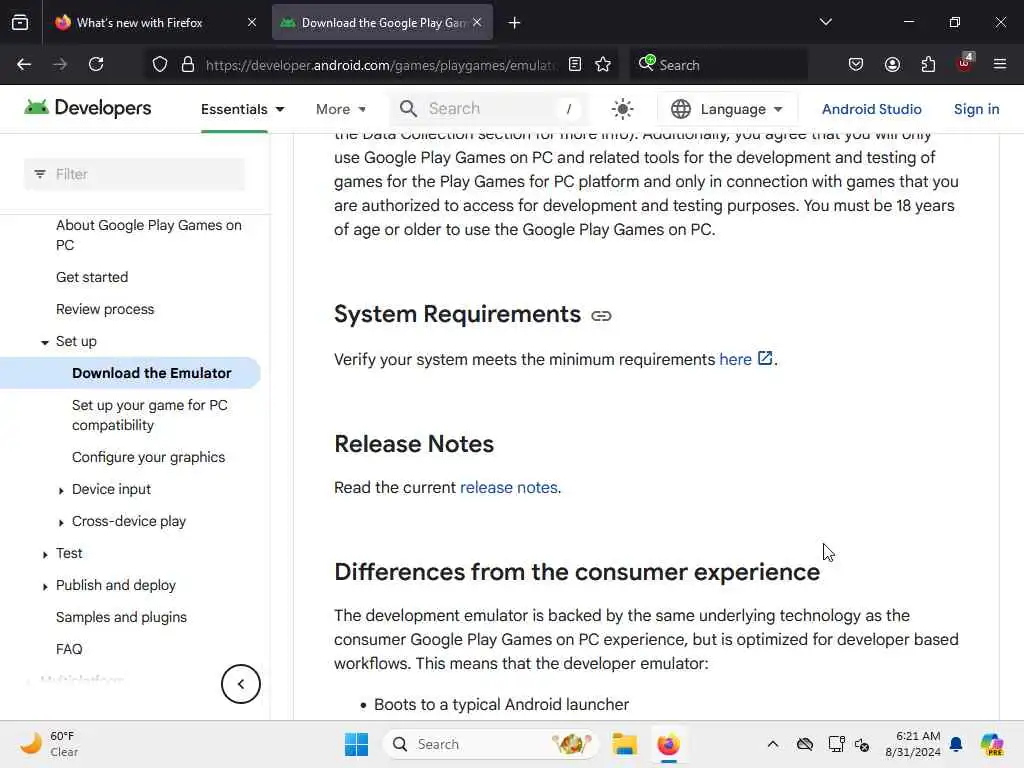Screen dimensions: 1024x768
Task: Open a new tab with plus button
Action: pos(515,23)
